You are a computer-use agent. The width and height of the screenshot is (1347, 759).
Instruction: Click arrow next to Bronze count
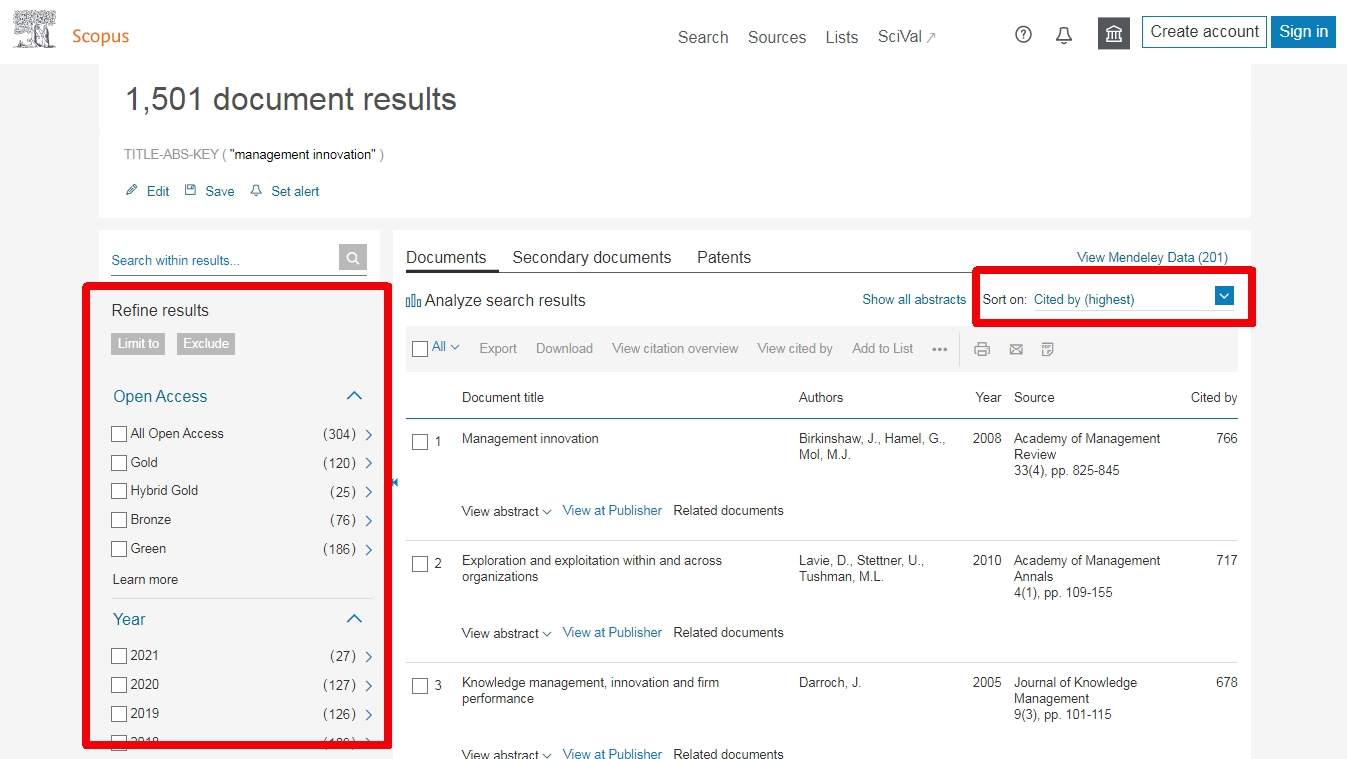(x=369, y=520)
